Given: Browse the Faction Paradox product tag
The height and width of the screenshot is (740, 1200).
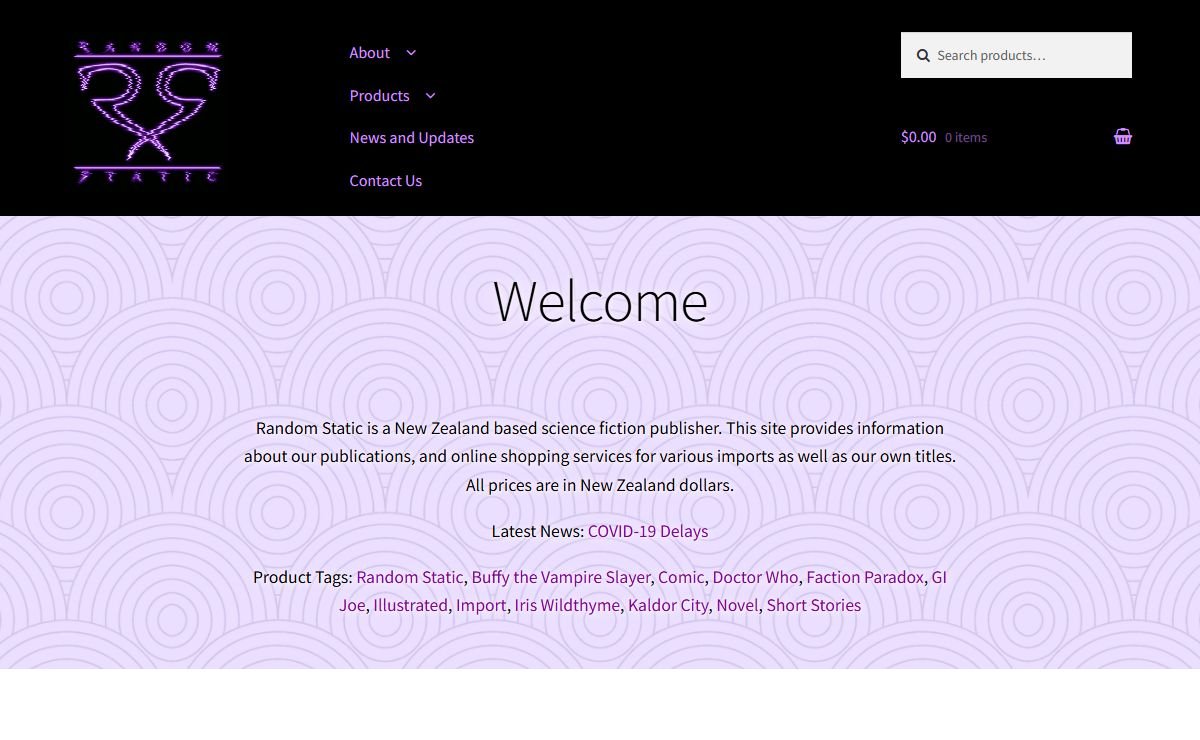Looking at the screenshot, I should [865, 577].
